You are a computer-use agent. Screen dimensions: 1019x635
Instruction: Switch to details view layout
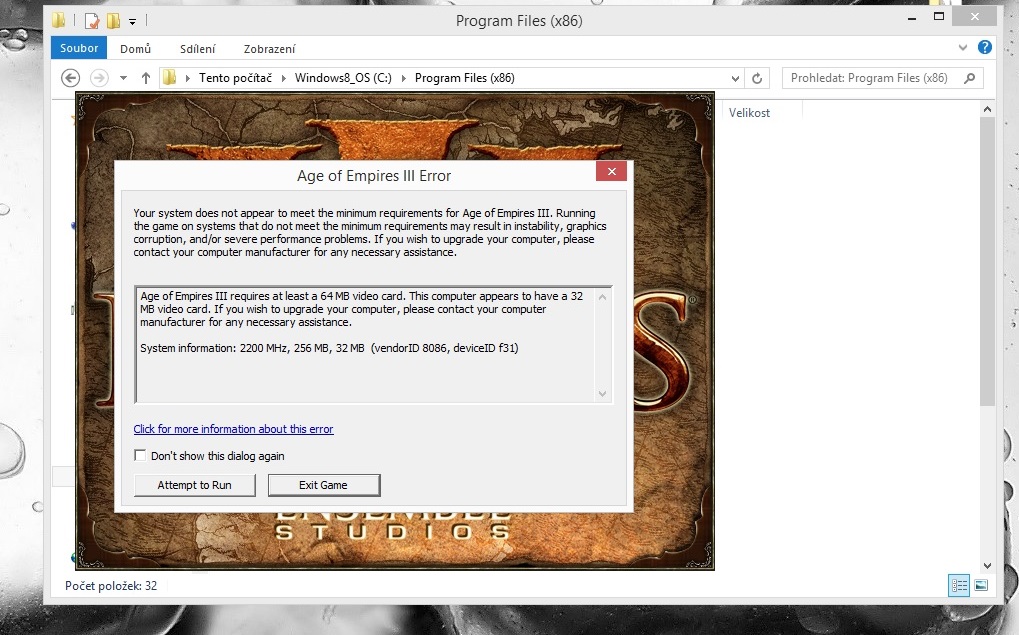(x=959, y=585)
